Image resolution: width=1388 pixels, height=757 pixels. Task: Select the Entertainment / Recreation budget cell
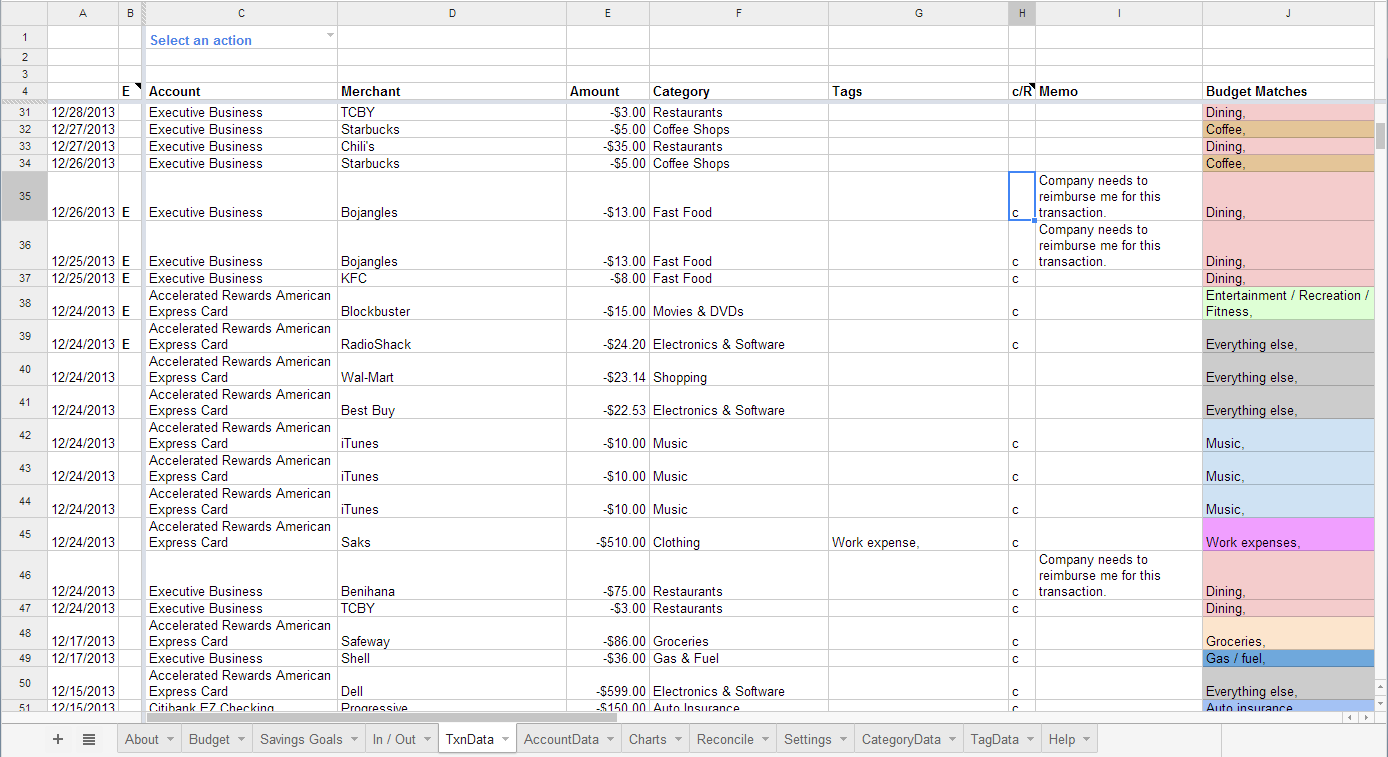(1288, 303)
